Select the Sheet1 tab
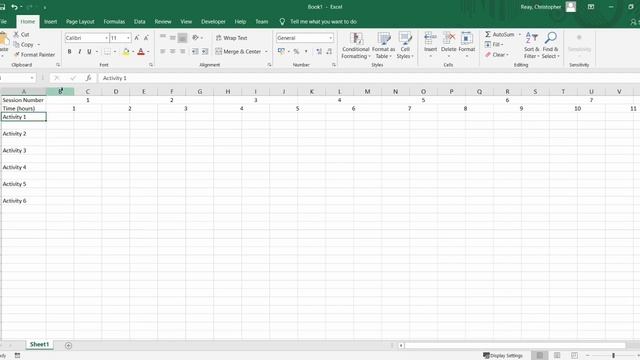 pyautogui.click(x=39, y=344)
